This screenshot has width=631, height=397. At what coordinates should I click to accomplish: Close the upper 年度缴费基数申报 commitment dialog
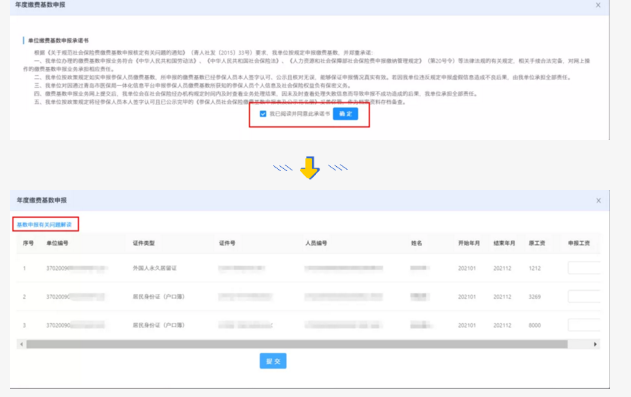(598, 5)
